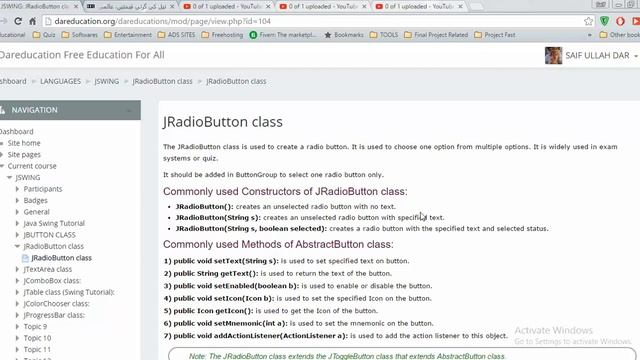Screen dimensions: 640x360
Task: Expand Participants tree node
Action: 18,189
